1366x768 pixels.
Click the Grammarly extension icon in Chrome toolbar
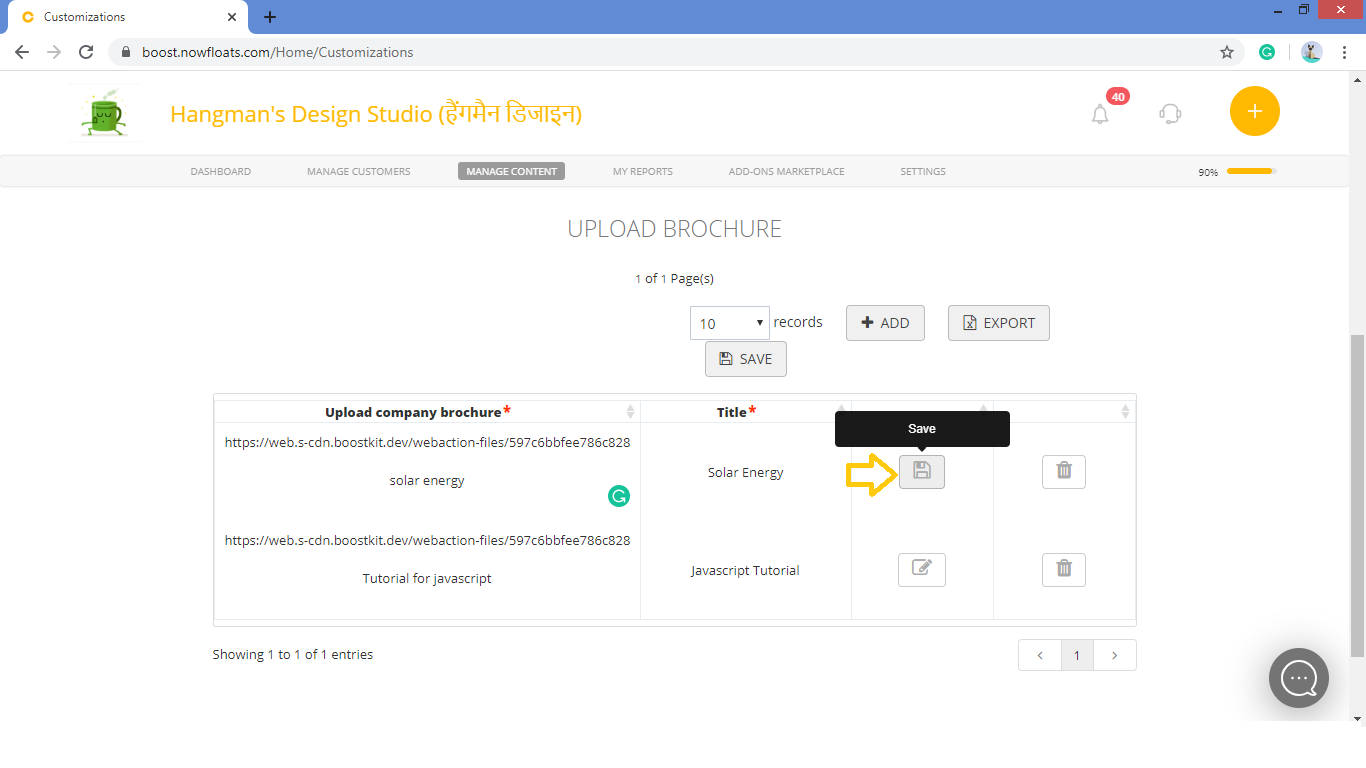(x=1267, y=52)
